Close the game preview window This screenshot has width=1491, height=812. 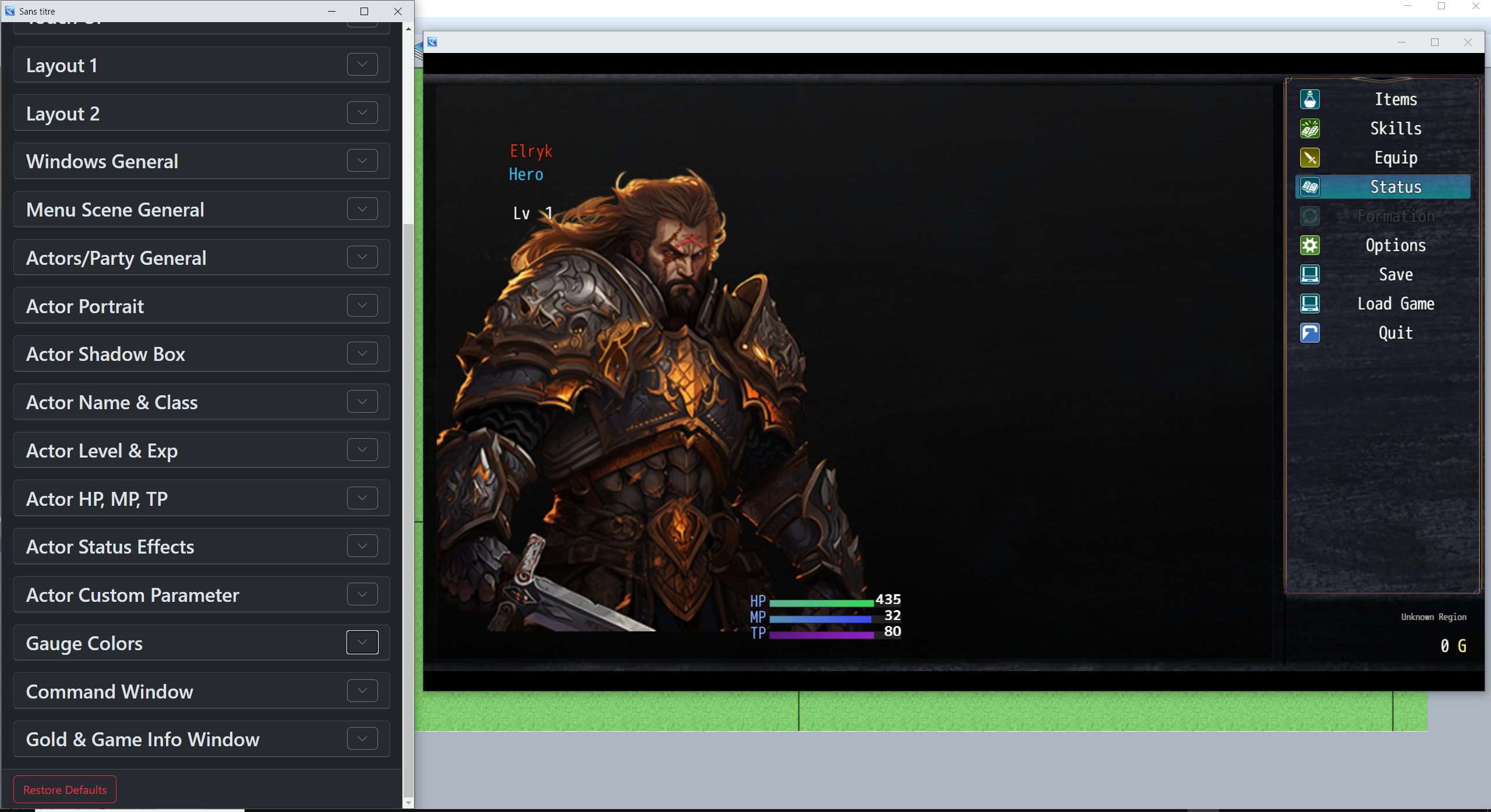(x=1468, y=42)
